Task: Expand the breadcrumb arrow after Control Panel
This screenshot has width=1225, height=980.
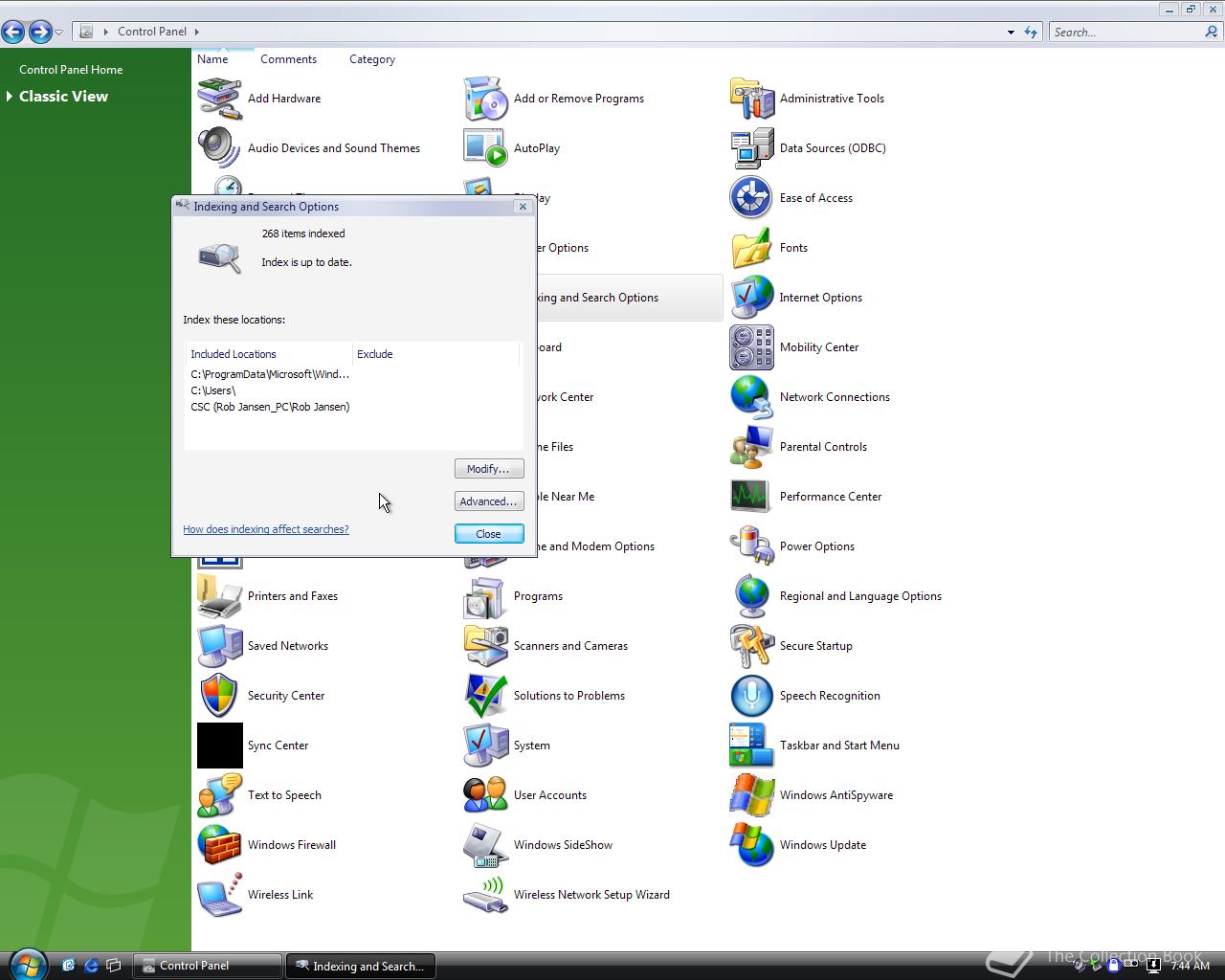Action: click(197, 32)
